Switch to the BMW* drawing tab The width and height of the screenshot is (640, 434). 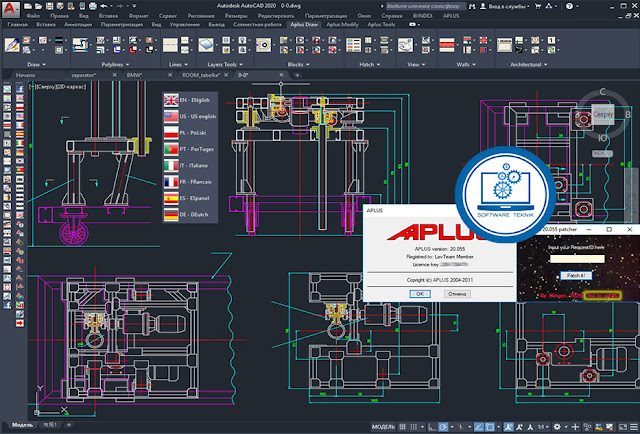135,75
